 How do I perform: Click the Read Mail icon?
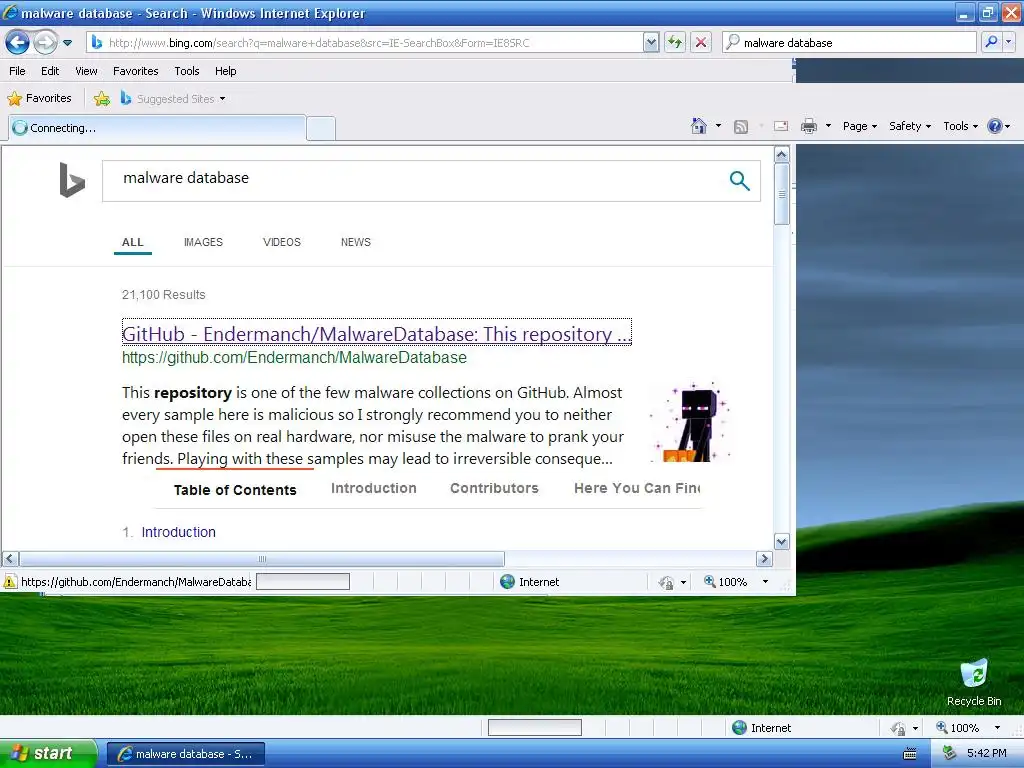click(x=781, y=126)
